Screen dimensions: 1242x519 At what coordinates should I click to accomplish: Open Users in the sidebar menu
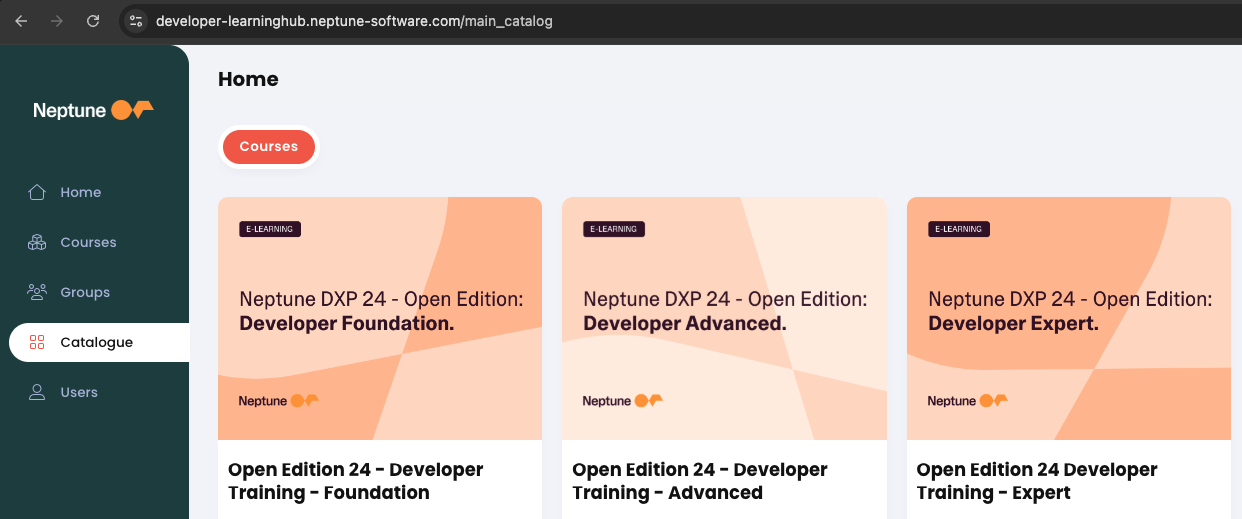click(78, 392)
